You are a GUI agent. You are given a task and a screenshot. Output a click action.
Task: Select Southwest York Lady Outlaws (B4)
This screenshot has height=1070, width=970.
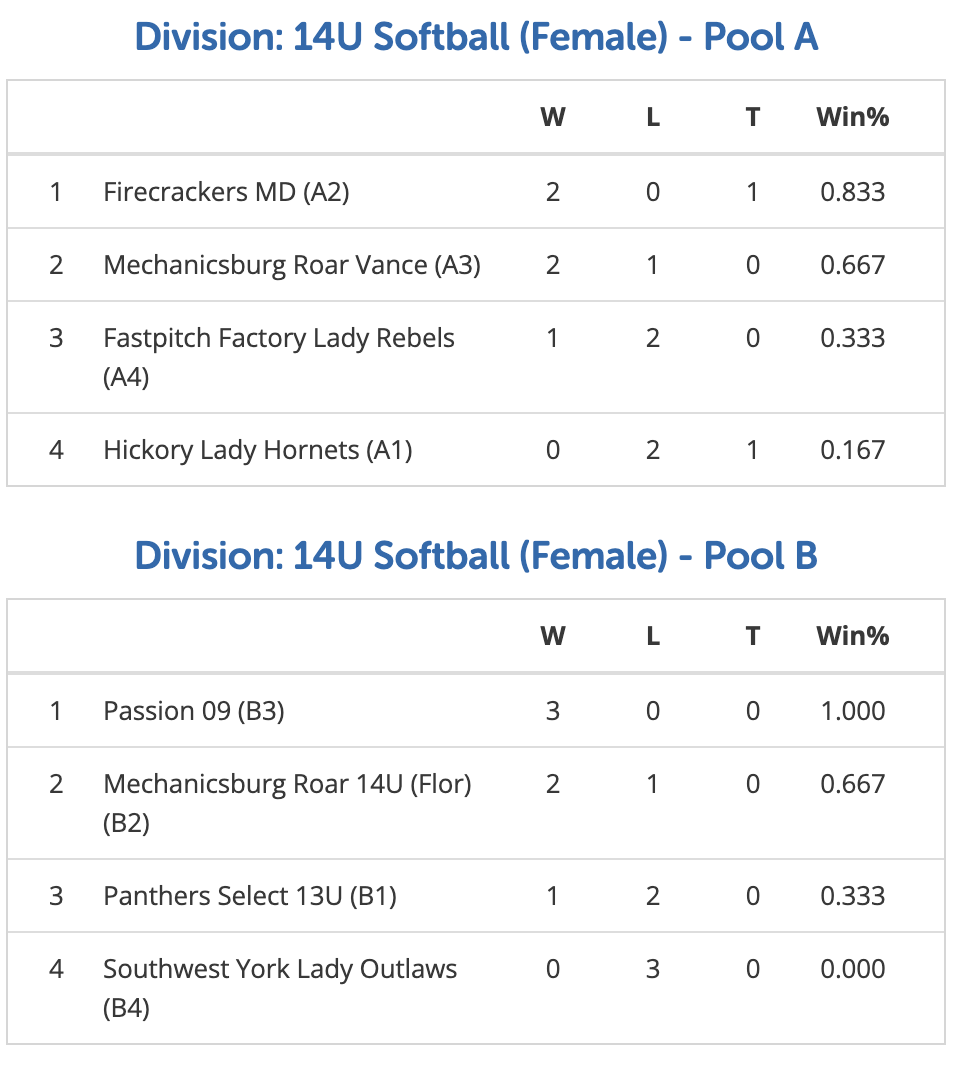click(280, 988)
